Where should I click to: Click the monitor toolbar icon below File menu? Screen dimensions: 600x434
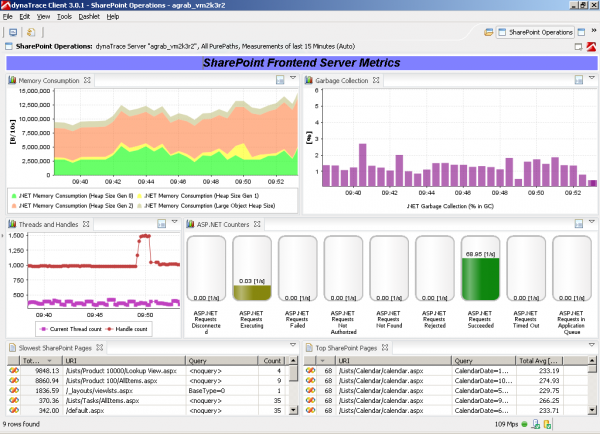(13, 33)
